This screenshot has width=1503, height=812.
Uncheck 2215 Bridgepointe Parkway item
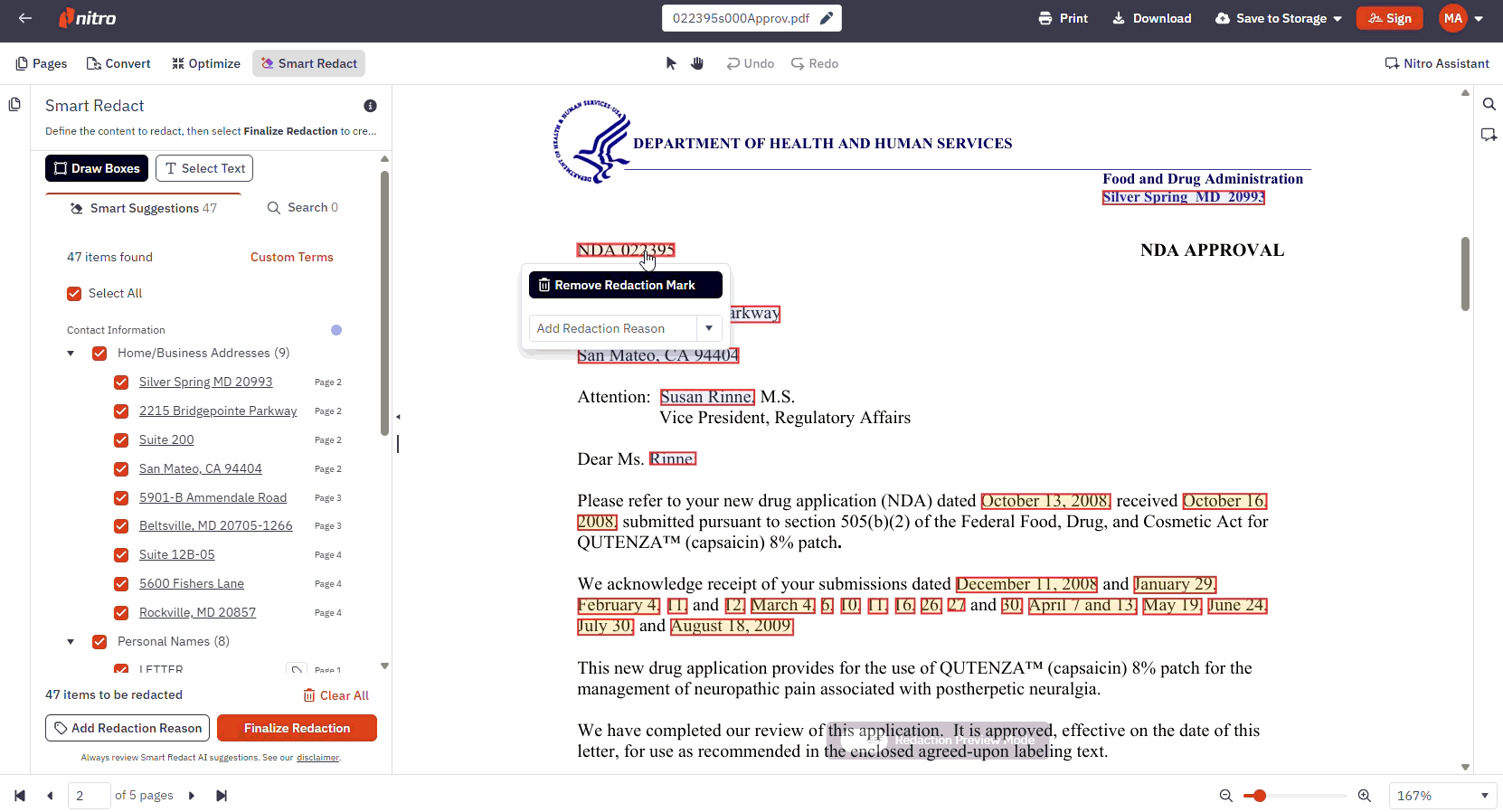pos(121,411)
